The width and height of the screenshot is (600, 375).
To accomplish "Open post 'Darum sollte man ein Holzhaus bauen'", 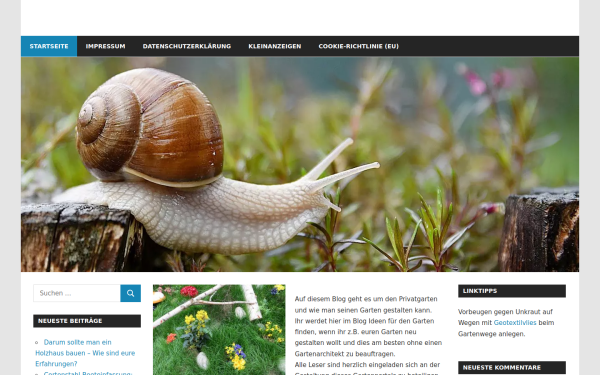I will pos(85,353).
